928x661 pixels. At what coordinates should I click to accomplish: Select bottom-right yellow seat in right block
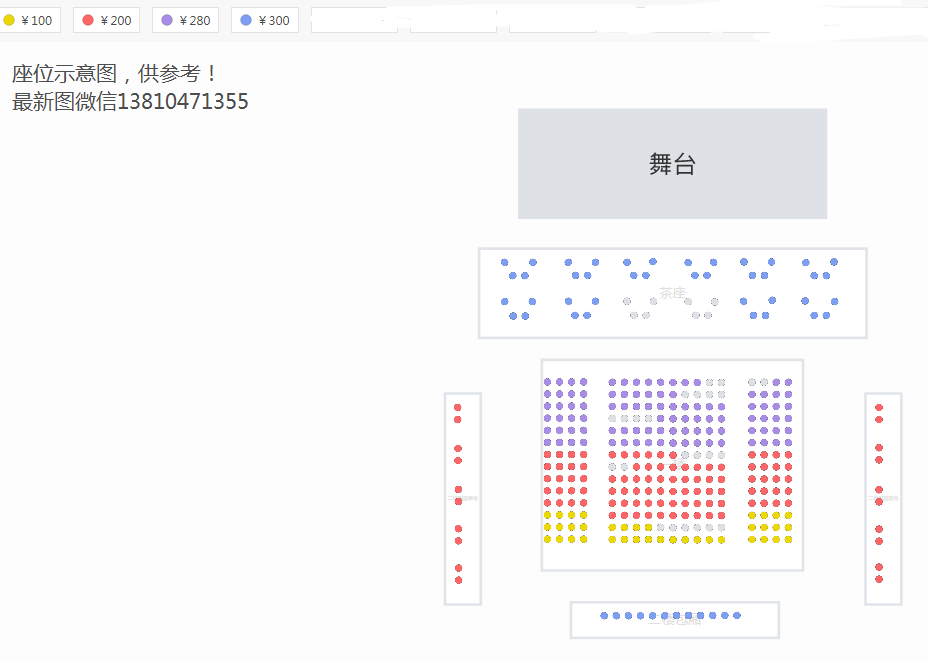pos(788,539)
